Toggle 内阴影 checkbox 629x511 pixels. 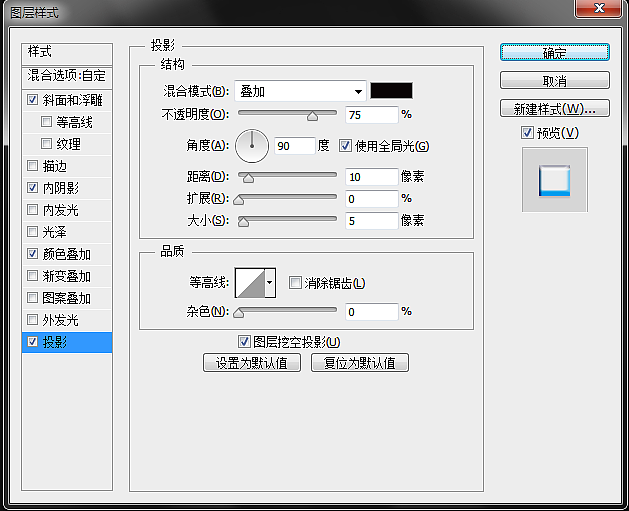click(x=32, y=187)
